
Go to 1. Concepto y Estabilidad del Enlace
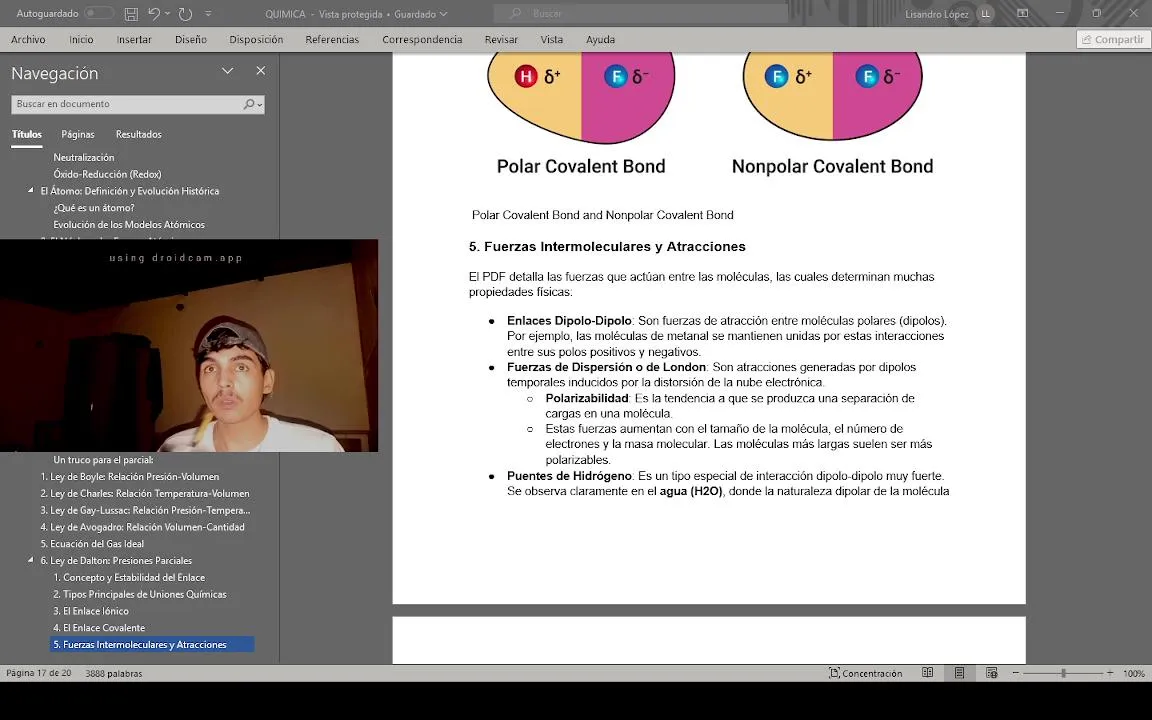129,577
